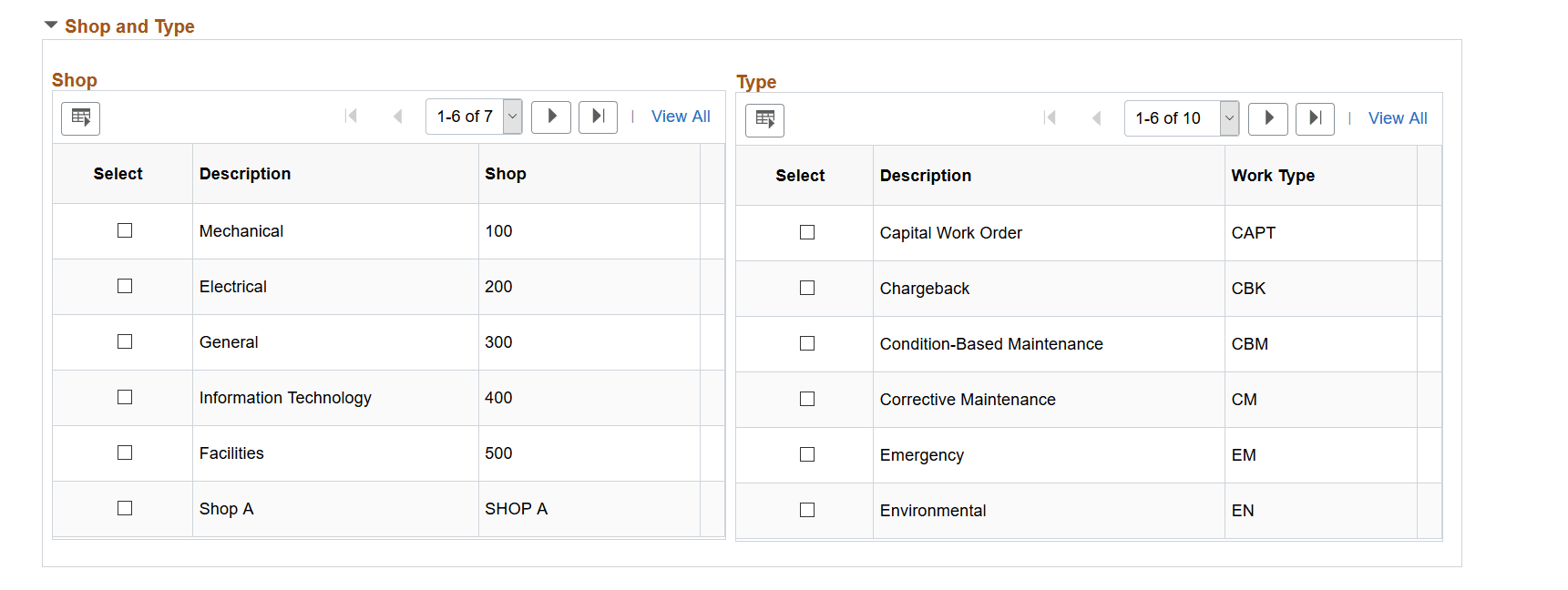Click work type CBK
Viewport: 1568px width, 590px height.
1248,289
